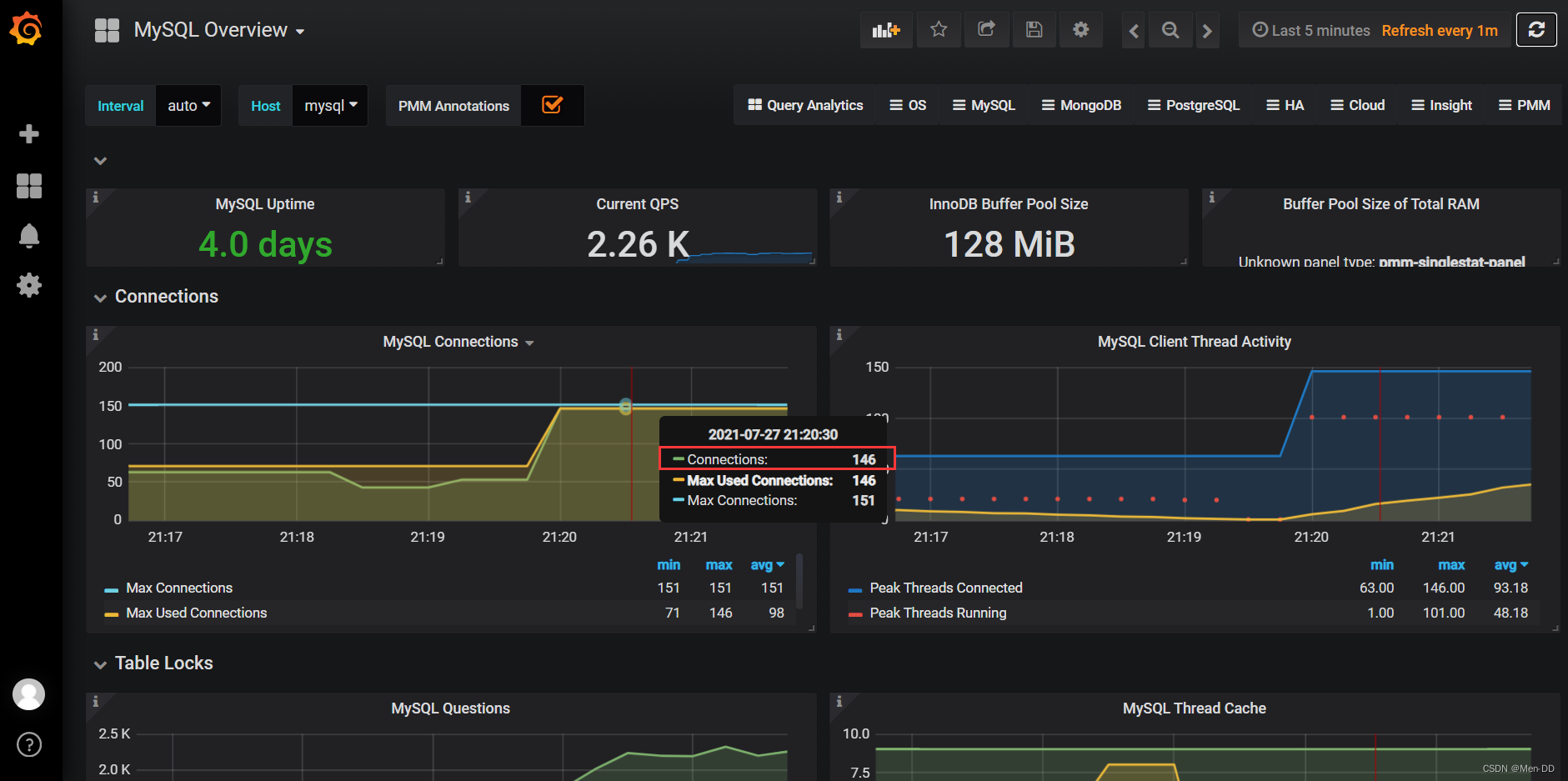Sort MySQL Connections legend by avg
The image size is (1568, 781).
[x=767, y=565]
